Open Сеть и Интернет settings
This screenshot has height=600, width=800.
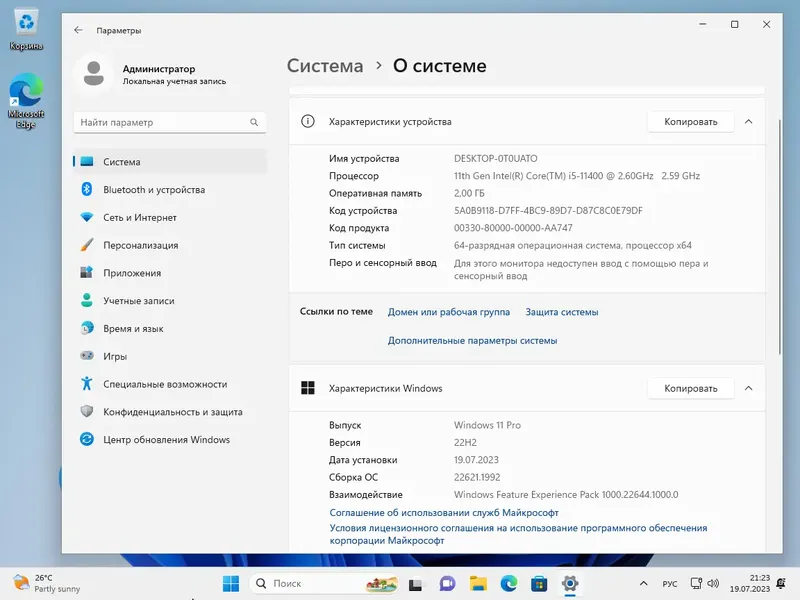pyautogui.click(x=138, y=217)
